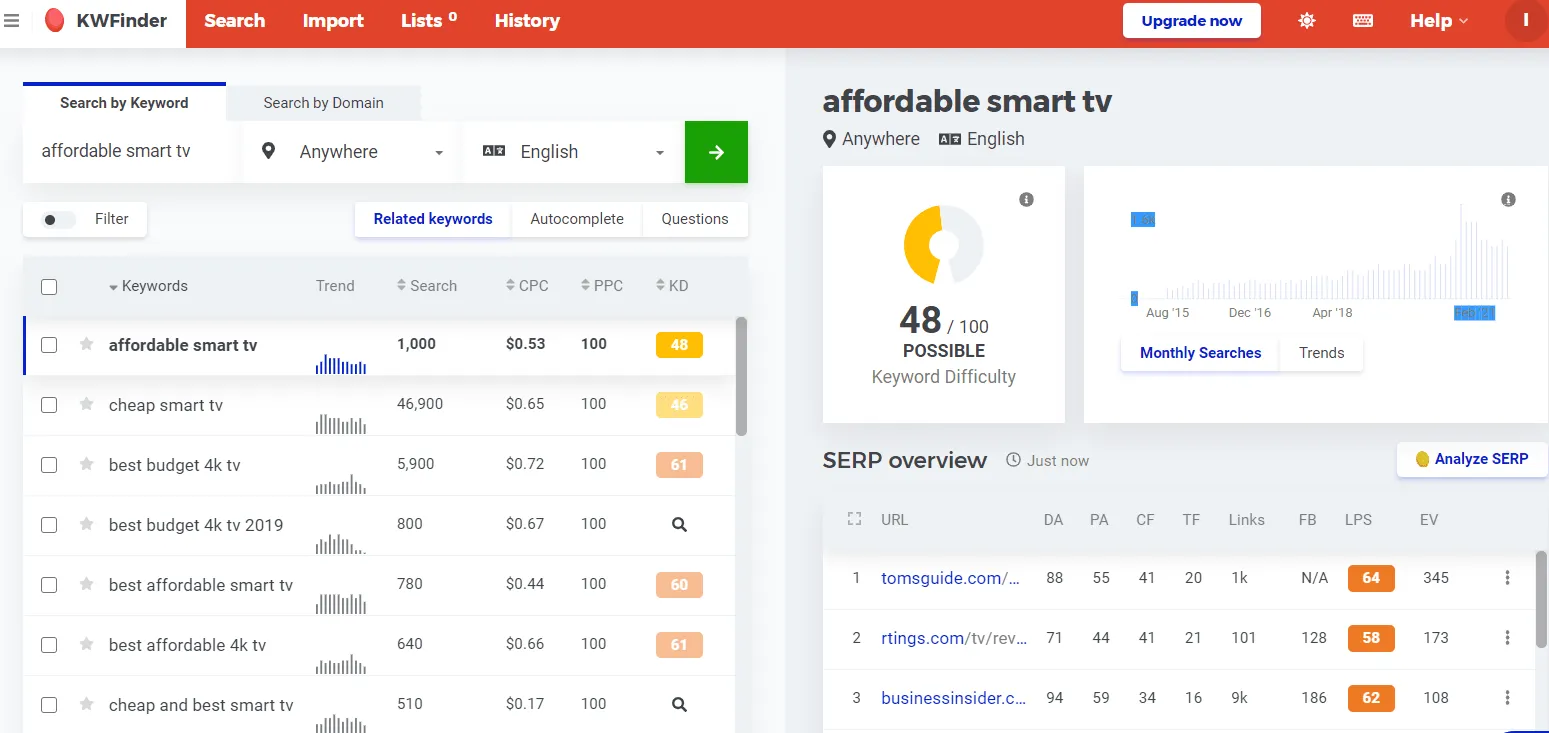Viewport: 1549px width, 733px height.
Task: Check the select-all keywords checkbox
Action: point(49,287)
